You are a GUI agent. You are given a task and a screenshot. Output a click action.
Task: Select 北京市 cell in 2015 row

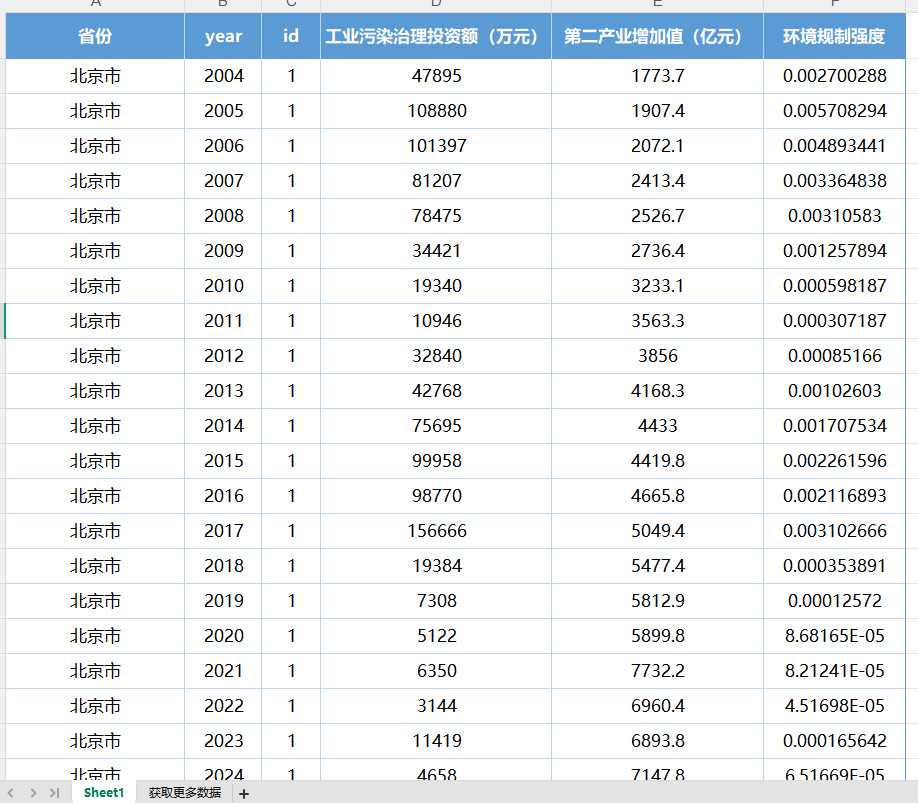coord(95,461)
